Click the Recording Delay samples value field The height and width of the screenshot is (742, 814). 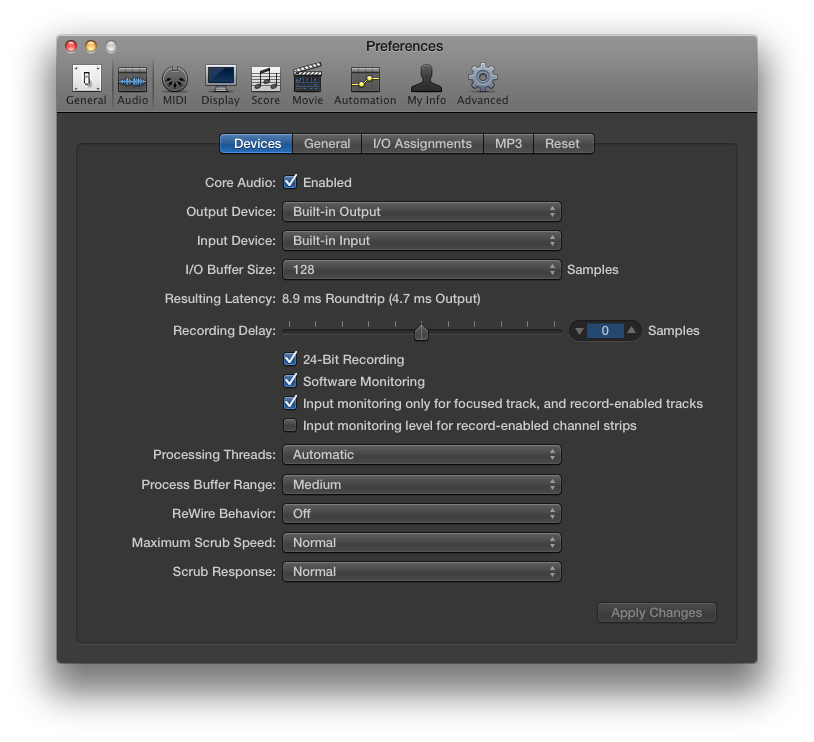pos(605,331)
